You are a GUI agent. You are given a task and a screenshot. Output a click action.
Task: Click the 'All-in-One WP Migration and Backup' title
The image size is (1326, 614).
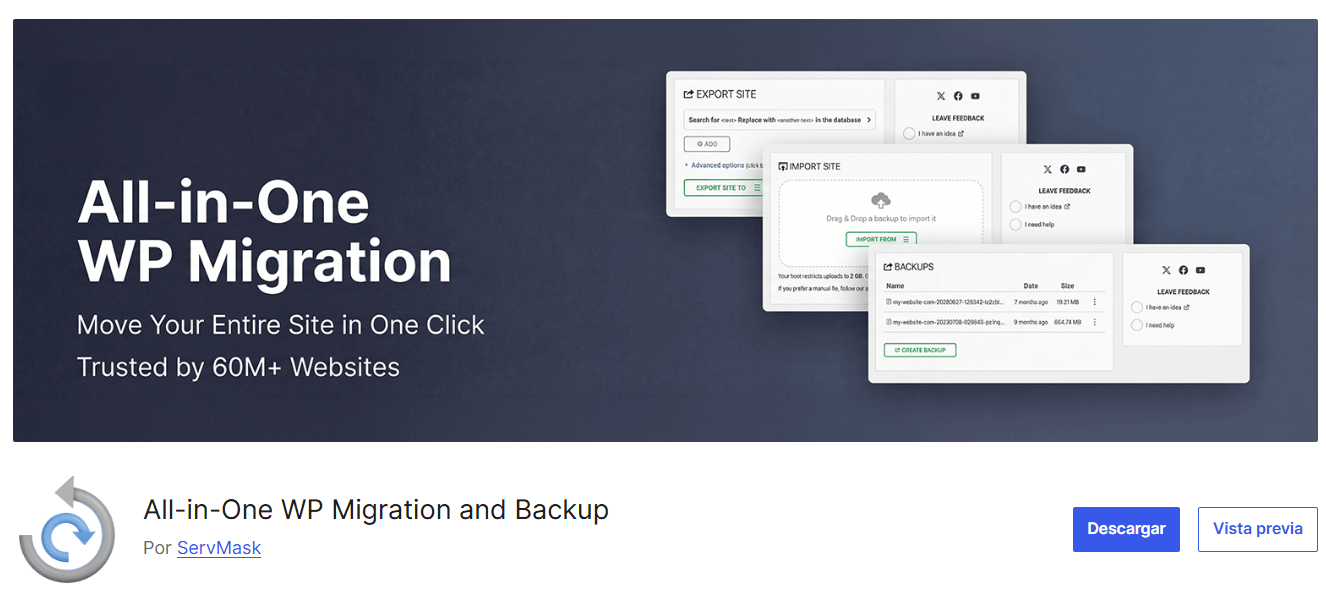(376, 510)
